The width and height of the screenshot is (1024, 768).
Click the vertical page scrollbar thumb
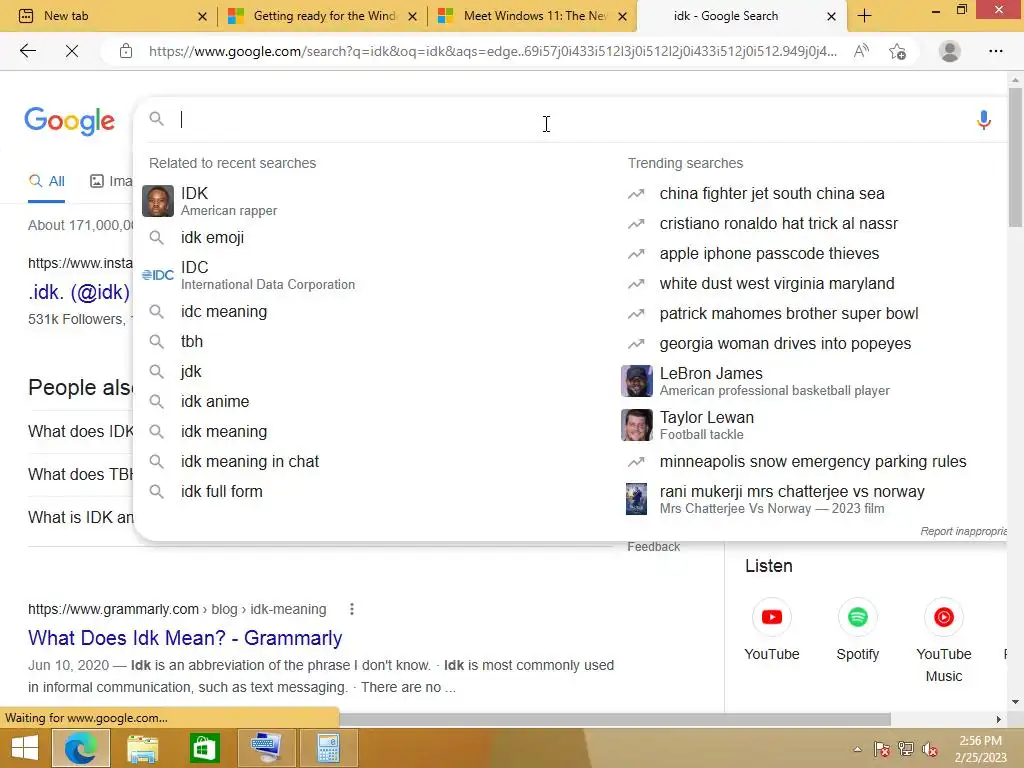click(1015, 158)
